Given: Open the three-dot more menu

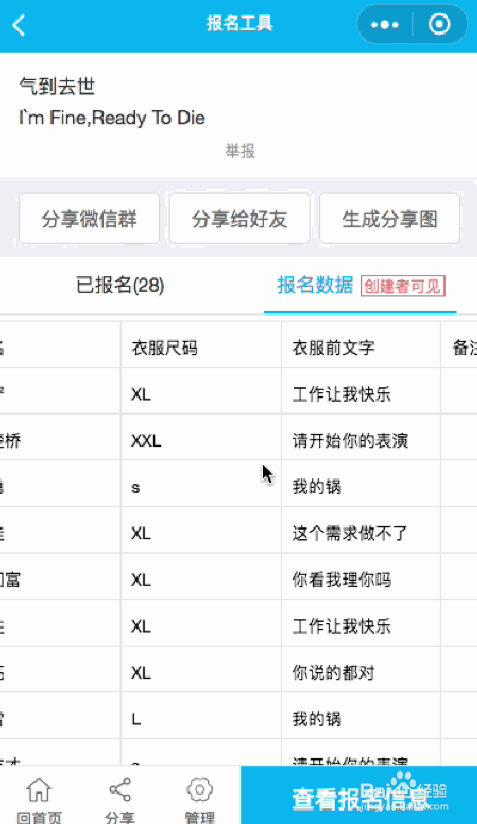Looking at the screenshot, I should click(385, 25).
